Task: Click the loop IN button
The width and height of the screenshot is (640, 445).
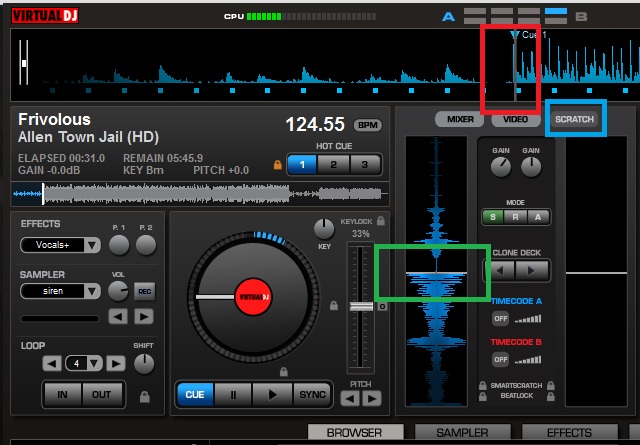Action: (62, 393)
